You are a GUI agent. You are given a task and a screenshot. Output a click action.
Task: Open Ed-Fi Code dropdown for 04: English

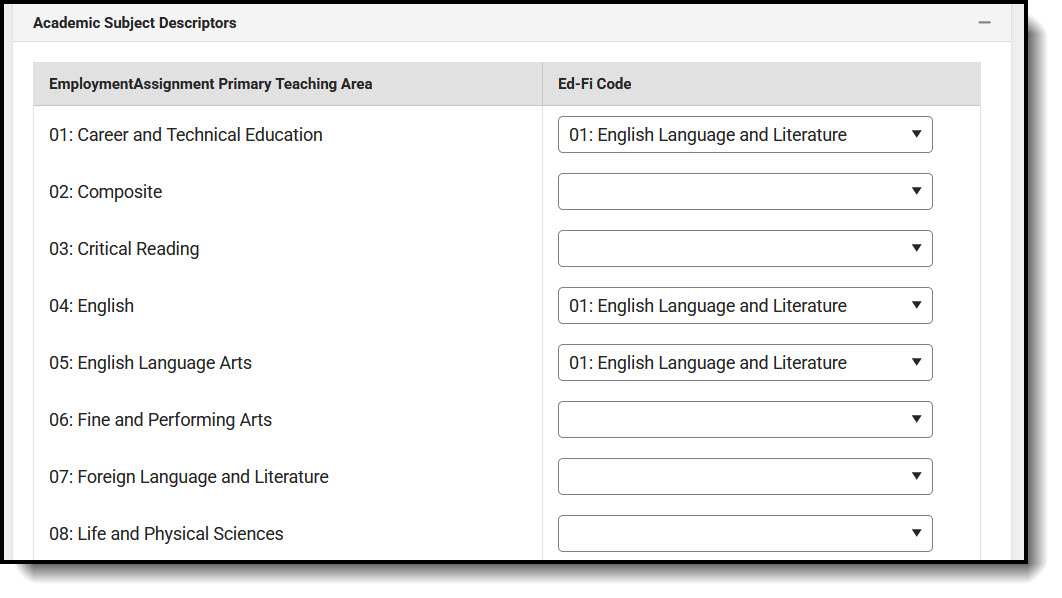(744, 306)
